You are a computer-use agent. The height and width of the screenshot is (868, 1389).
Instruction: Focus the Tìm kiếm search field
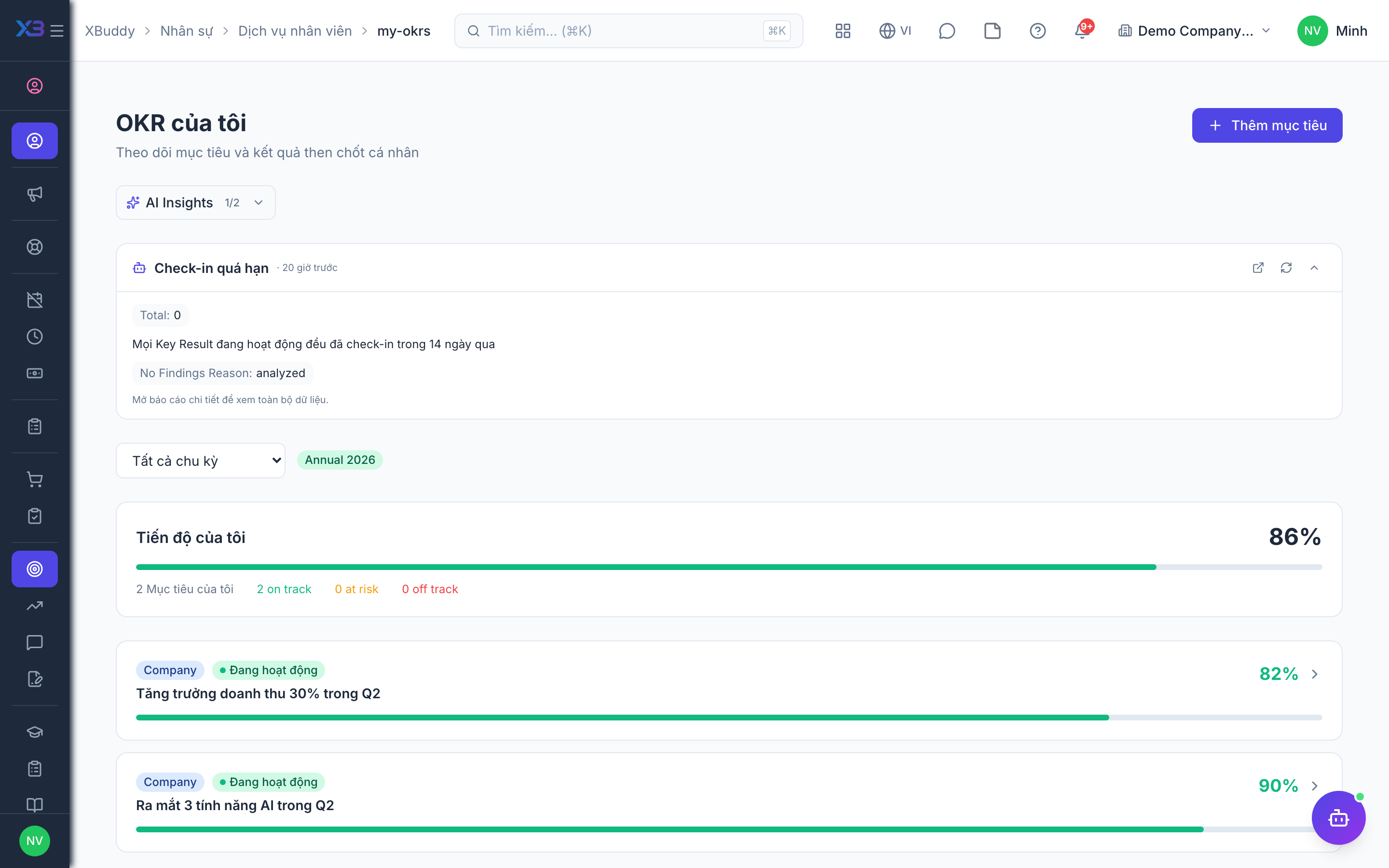coord(628,30)
